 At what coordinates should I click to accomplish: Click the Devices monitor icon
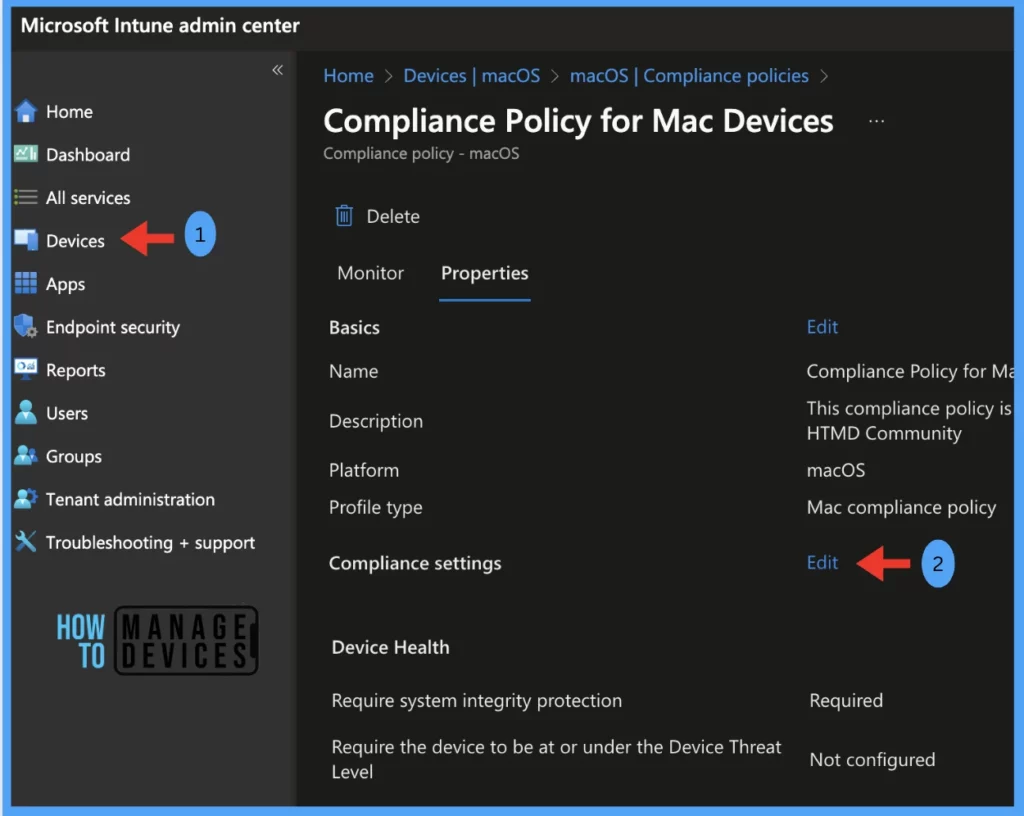coord(26,240)
